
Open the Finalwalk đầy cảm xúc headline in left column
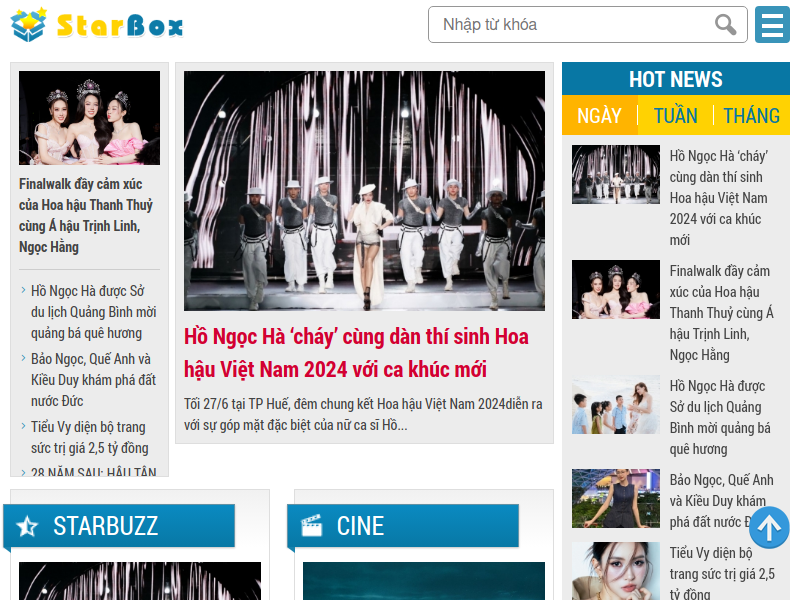point(86,215)
